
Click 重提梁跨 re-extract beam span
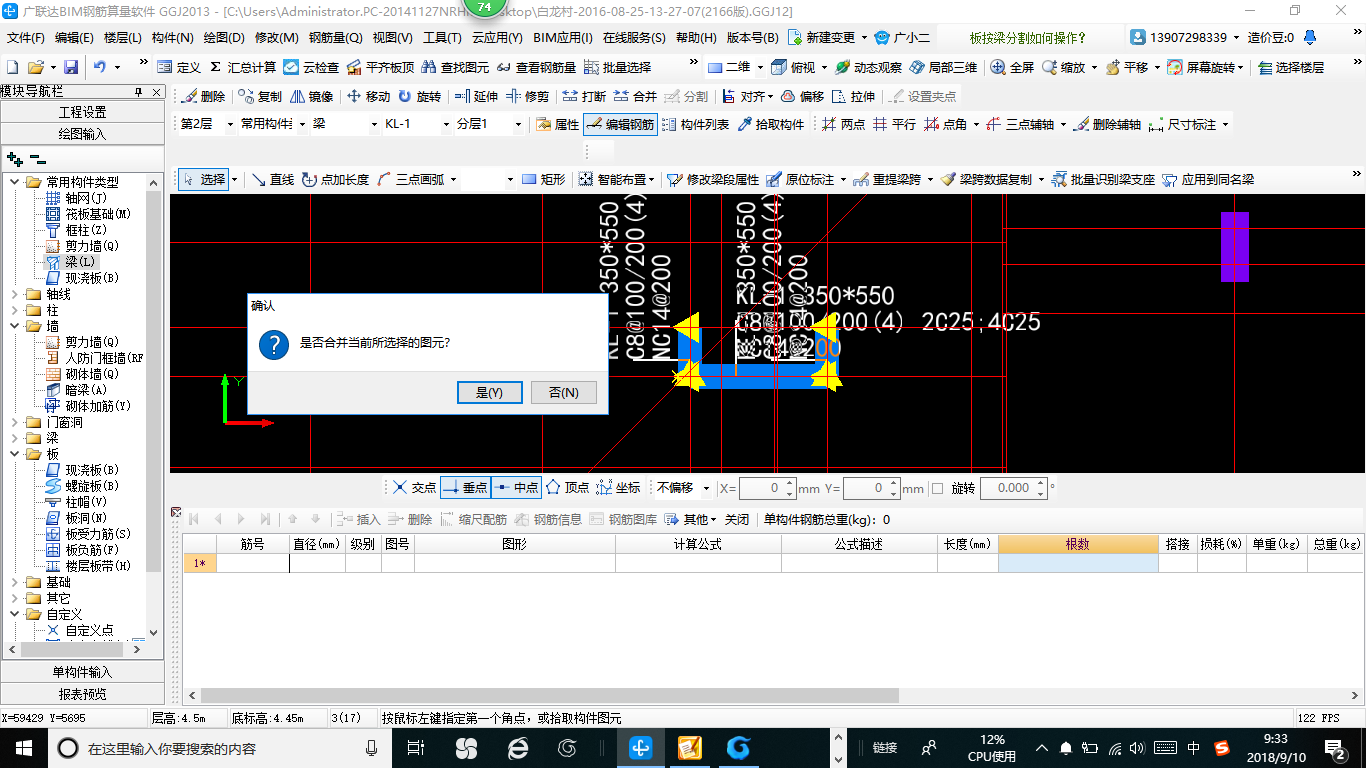888,180
